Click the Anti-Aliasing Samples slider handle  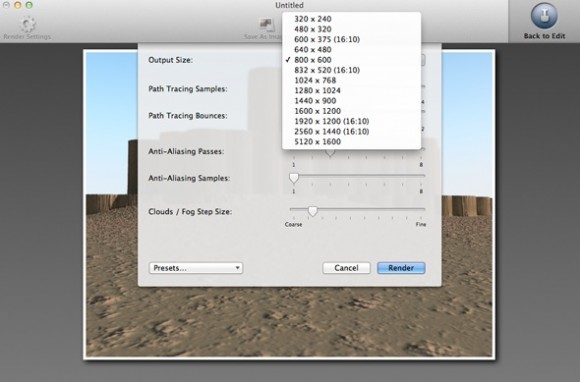(294, 178)
